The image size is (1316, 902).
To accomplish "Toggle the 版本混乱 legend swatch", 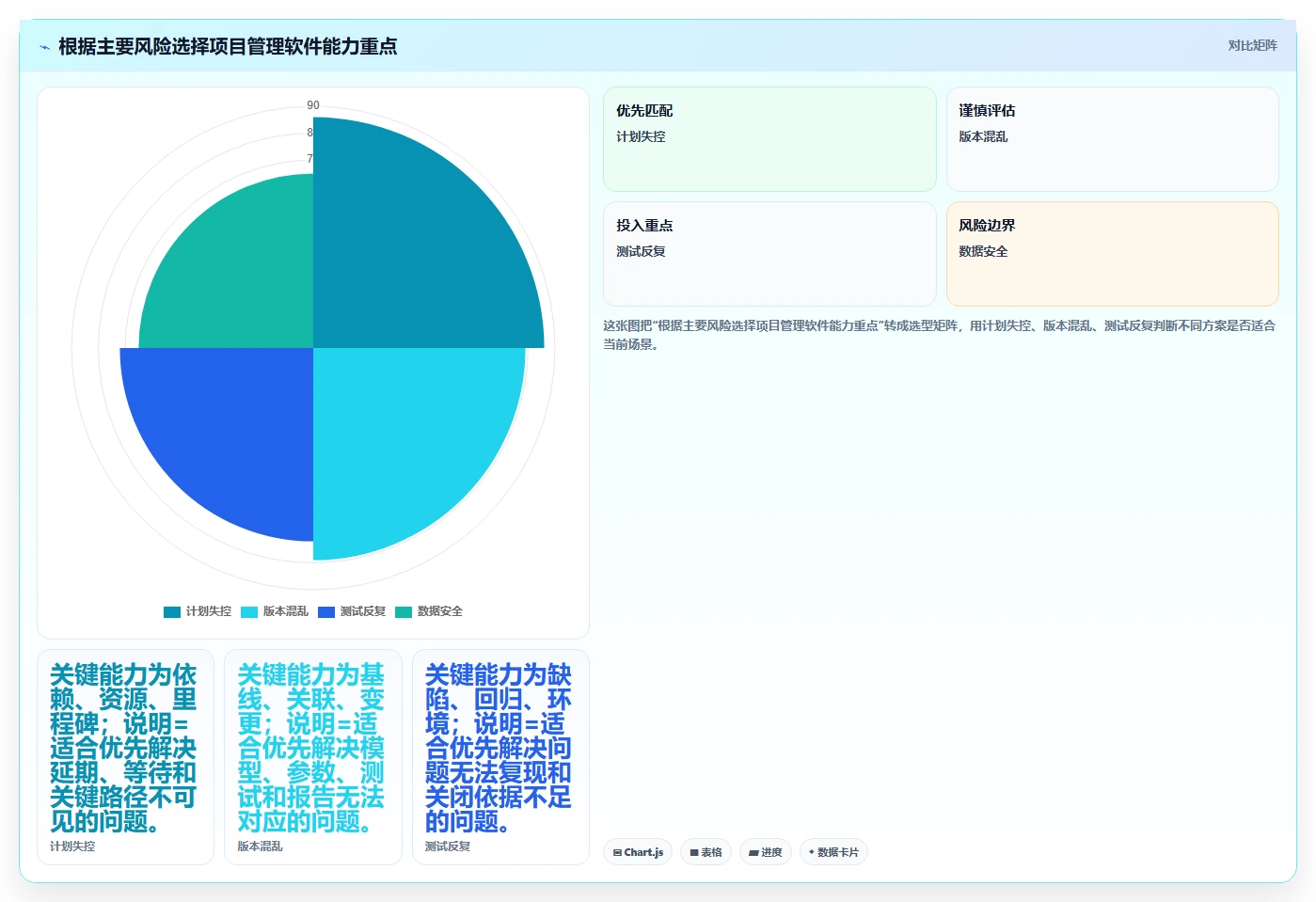I will [x=248, y=611].
